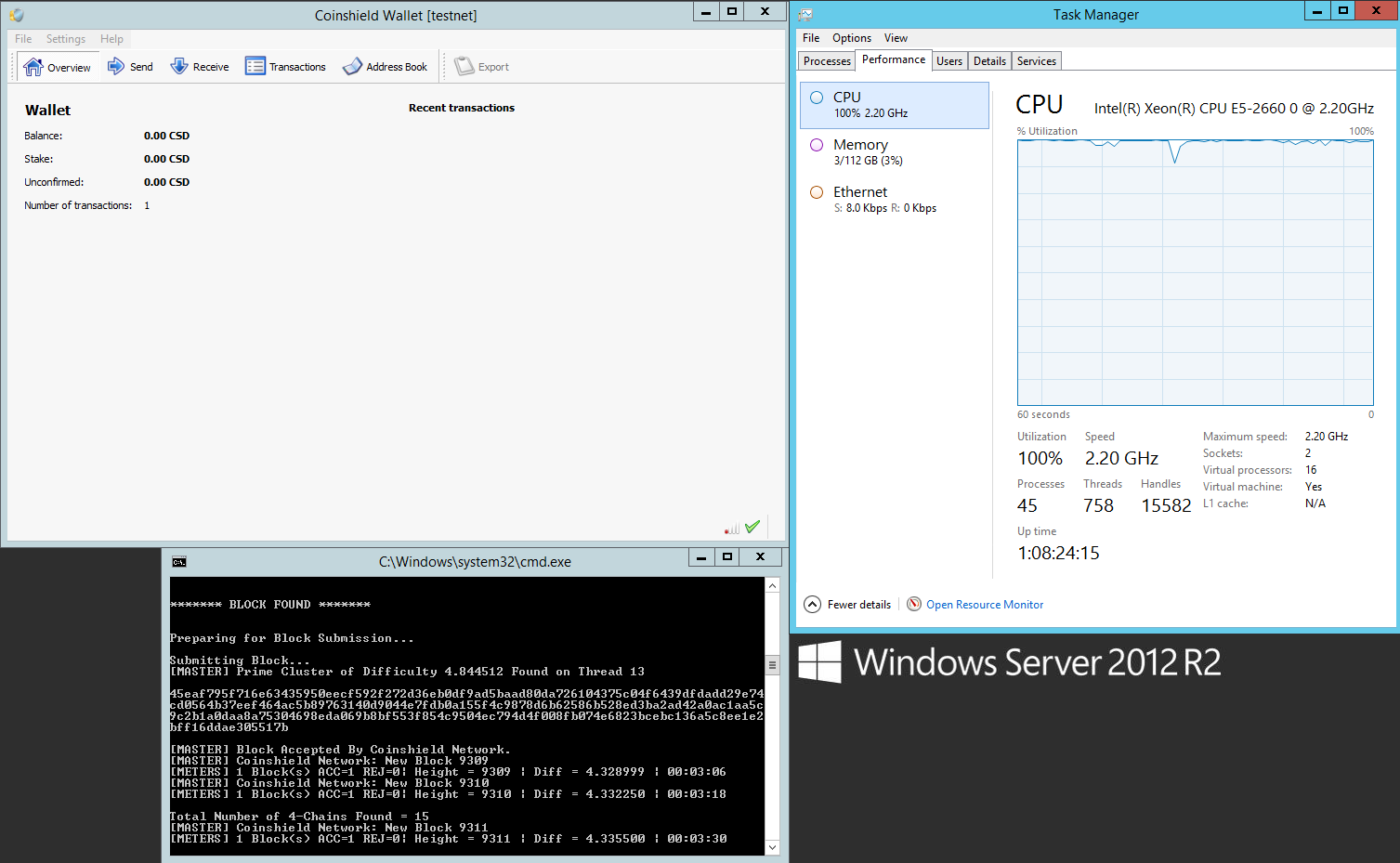Click 'Block Accepted By Coinshield Network' line
Viewport: 1400px width, 863px height.
pyautogui.click(x=340, y=750)
